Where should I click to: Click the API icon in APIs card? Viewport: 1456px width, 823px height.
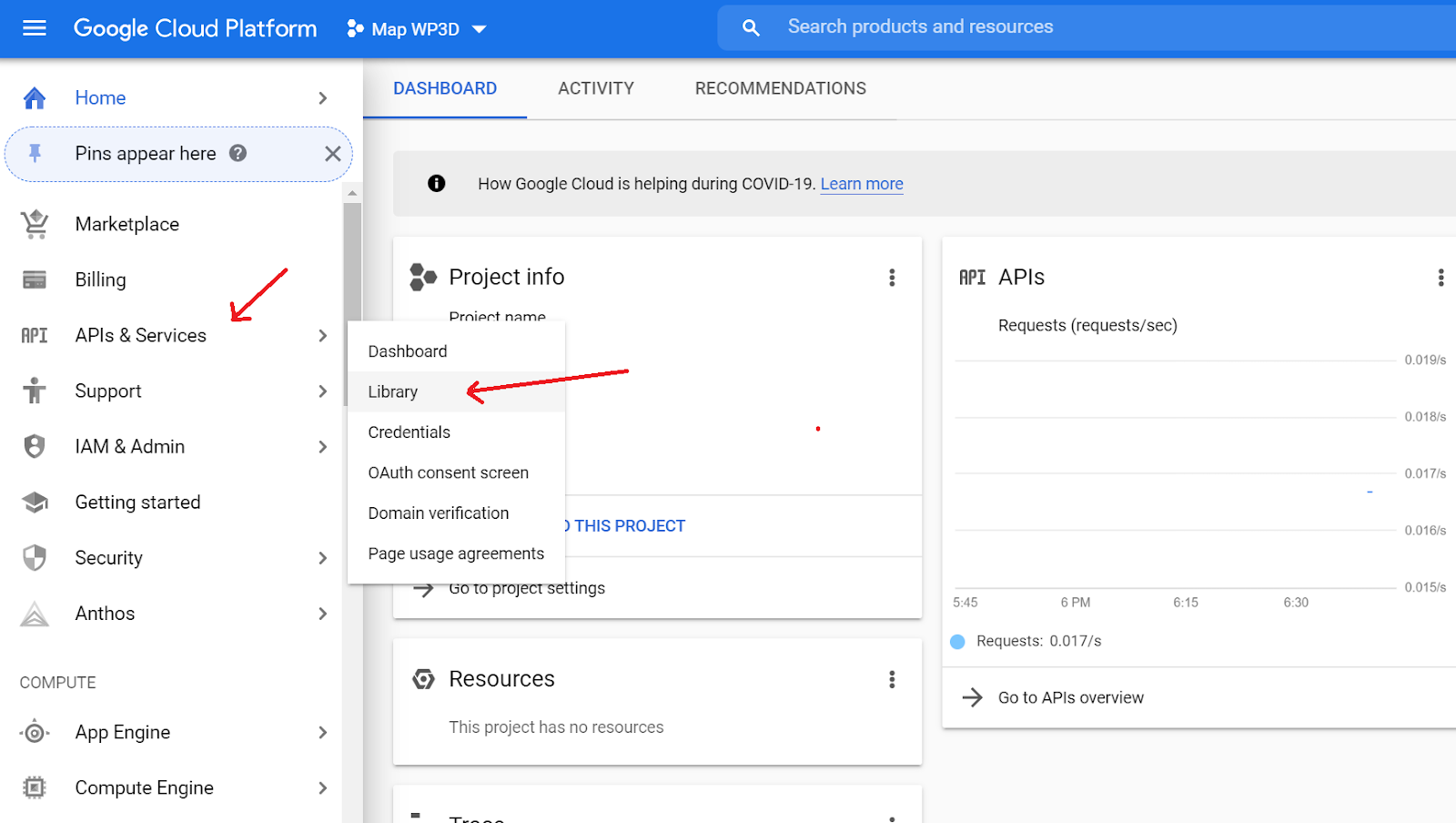click(x=972, y=278)
